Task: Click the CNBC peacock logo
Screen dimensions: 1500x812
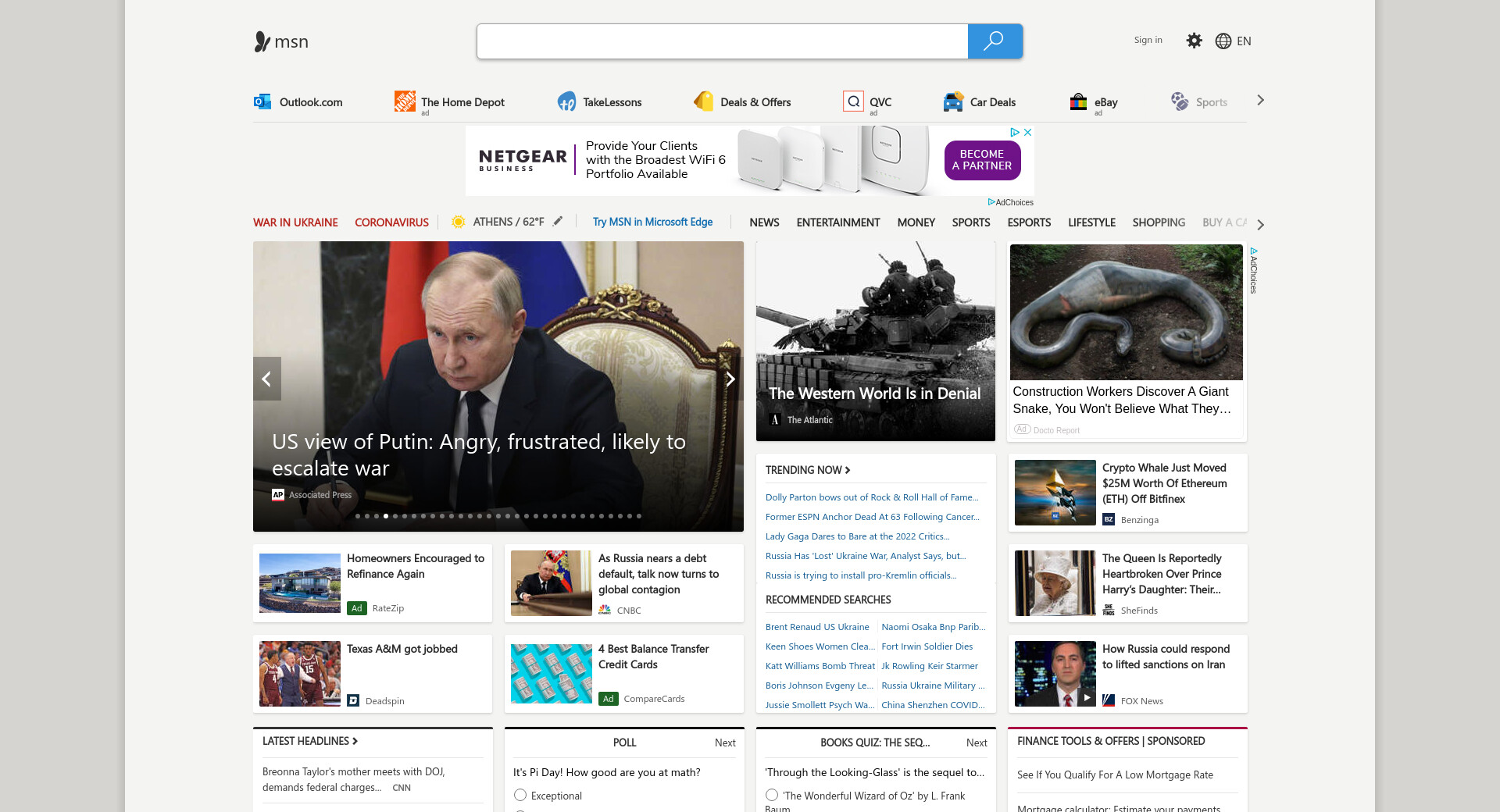Action: 605,611
